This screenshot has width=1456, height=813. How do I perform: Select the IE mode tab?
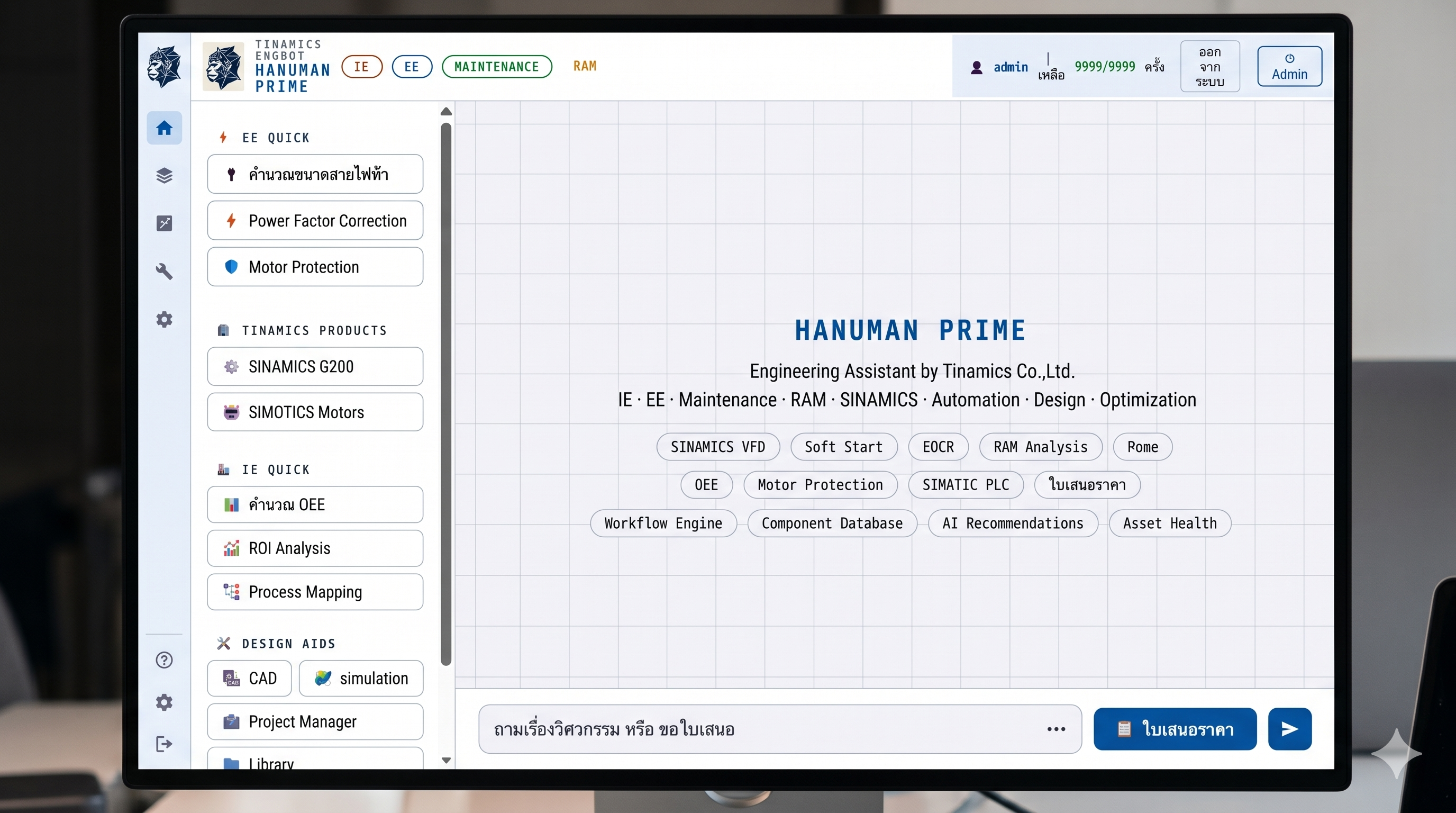362,67
